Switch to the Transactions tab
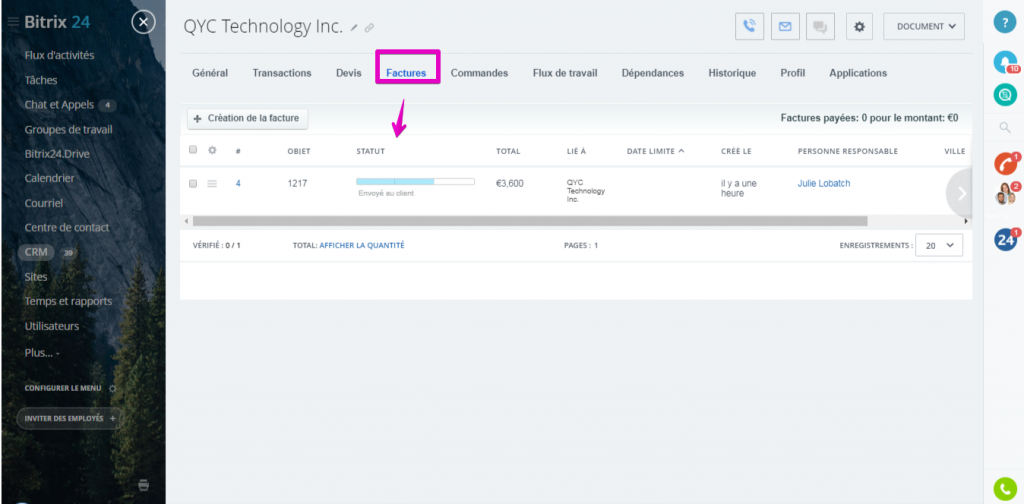The image size is (1024, 504). pos(282,73)
